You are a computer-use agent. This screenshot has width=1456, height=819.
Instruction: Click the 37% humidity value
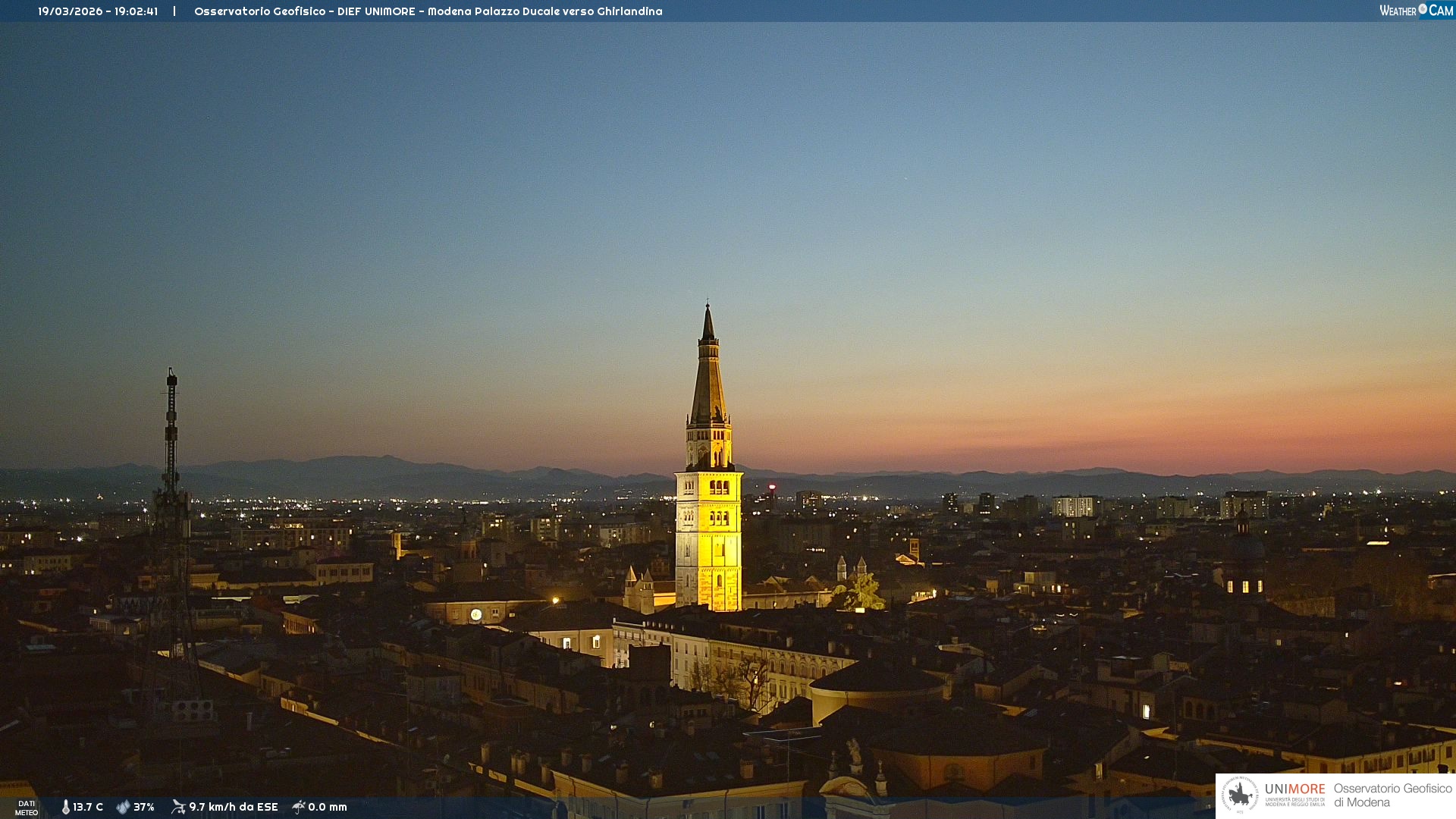(144, 807)
